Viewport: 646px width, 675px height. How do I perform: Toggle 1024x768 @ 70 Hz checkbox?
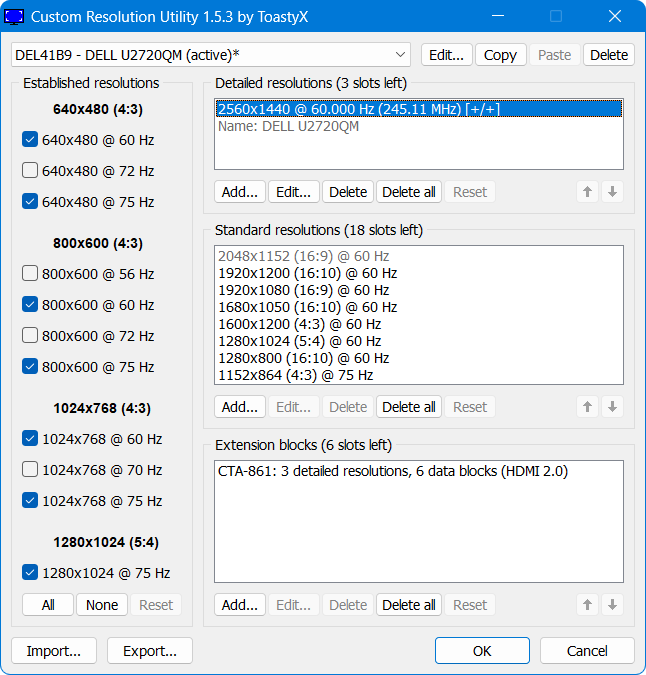point(30,470)
